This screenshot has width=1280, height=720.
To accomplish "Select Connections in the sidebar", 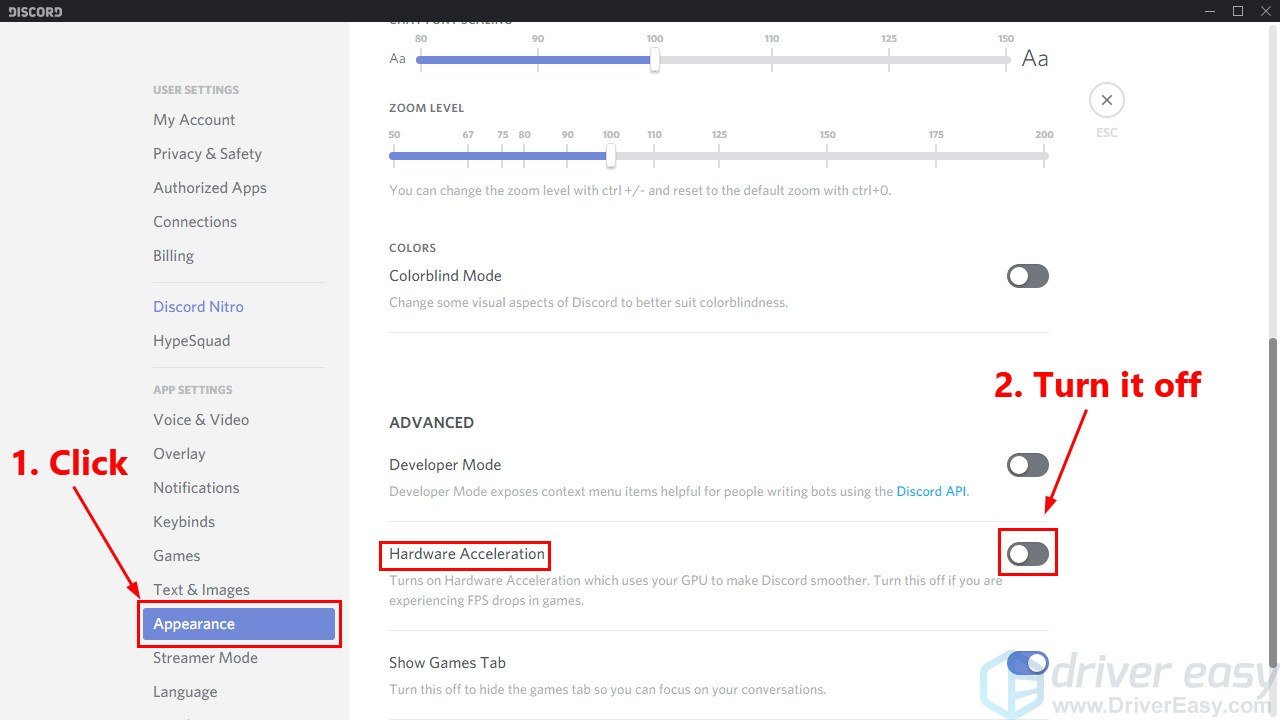I will [195, 222].
